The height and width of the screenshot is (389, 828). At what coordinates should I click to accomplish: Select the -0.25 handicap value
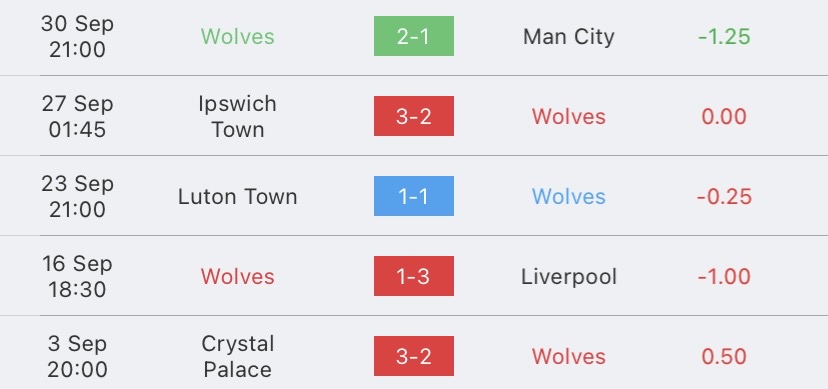pos(724,197)
